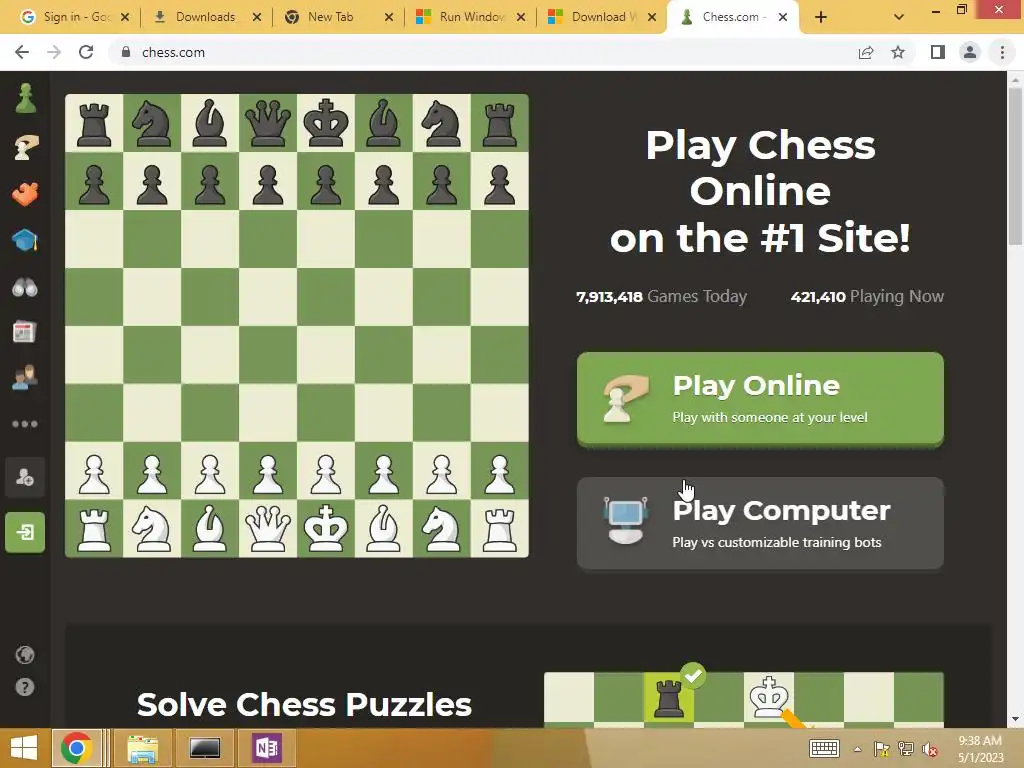The width and height of the screenshot is (1024, 768).
Task: Open the Chrome profile avatar icon
Action: (x=970, y=52)
